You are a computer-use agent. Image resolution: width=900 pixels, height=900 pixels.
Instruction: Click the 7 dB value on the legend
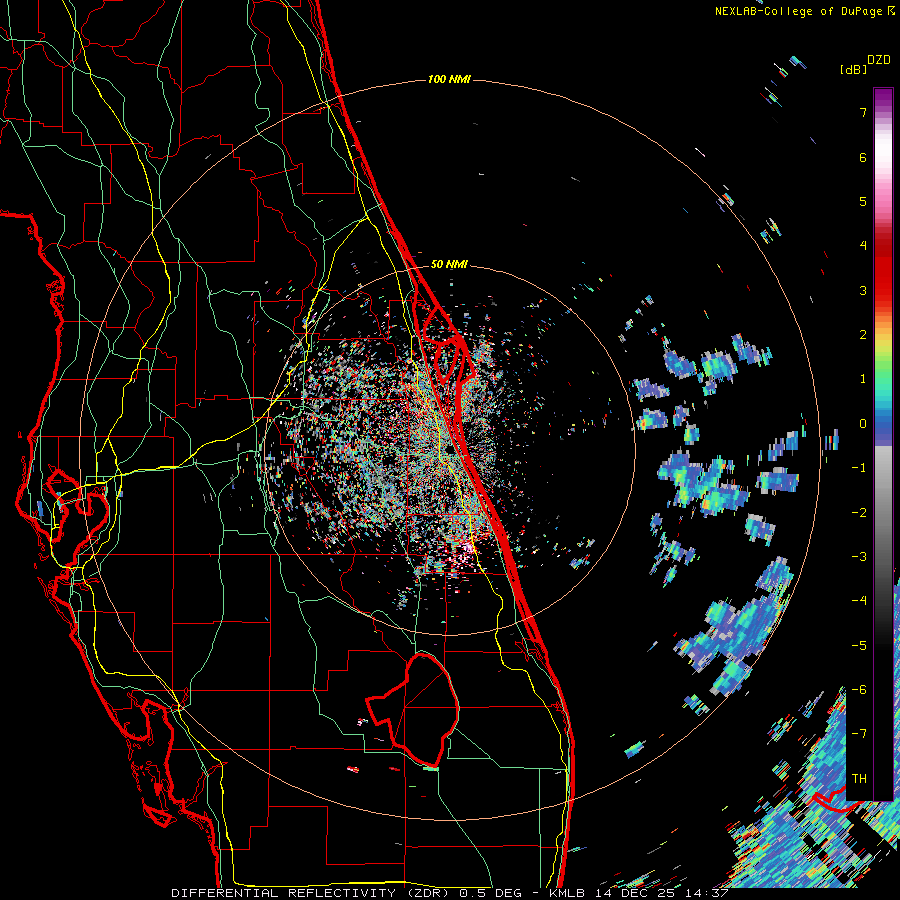click(x=863, y=112)
